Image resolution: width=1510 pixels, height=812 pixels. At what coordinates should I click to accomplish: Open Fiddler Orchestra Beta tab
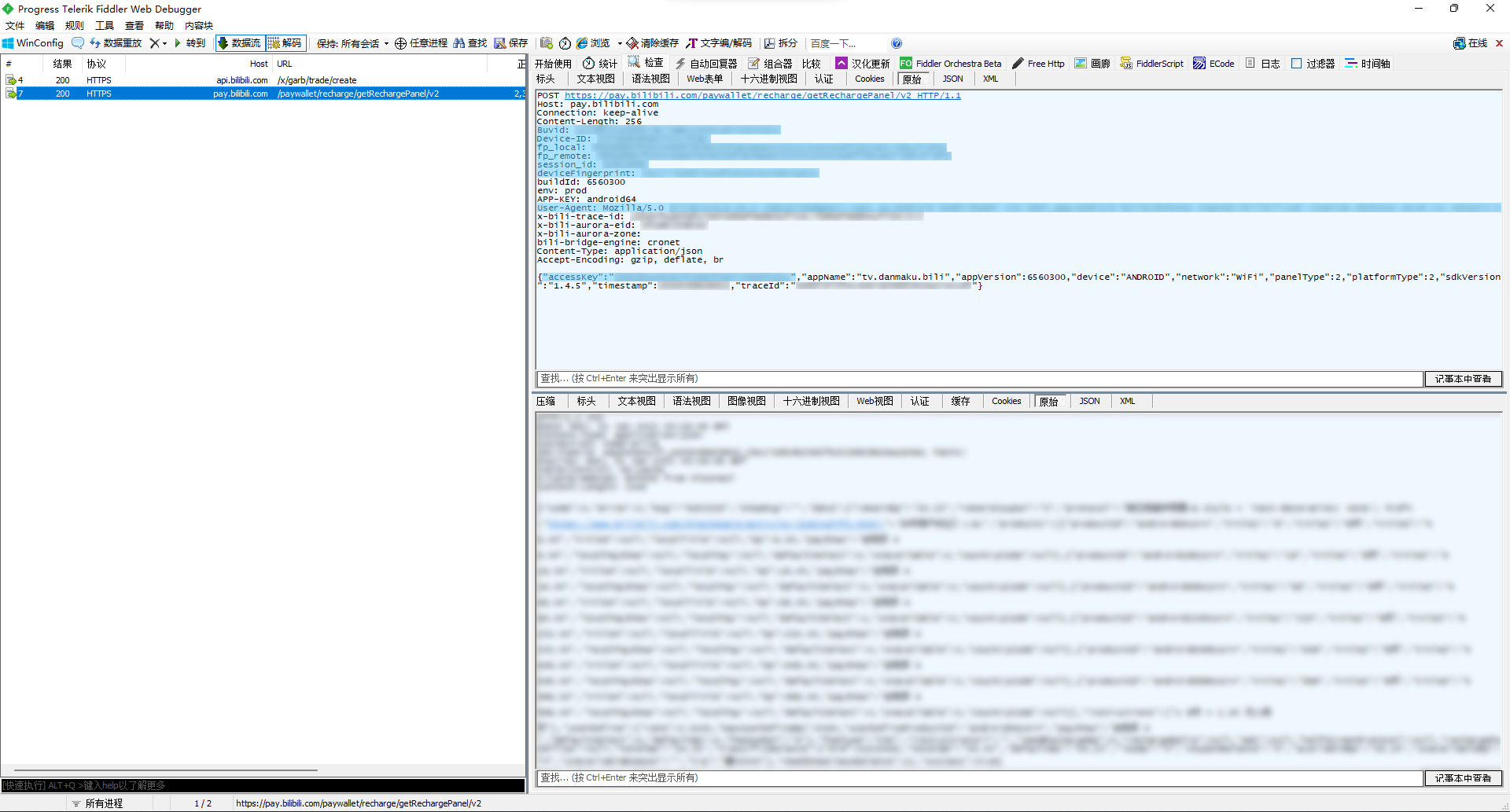click(951, 64)
